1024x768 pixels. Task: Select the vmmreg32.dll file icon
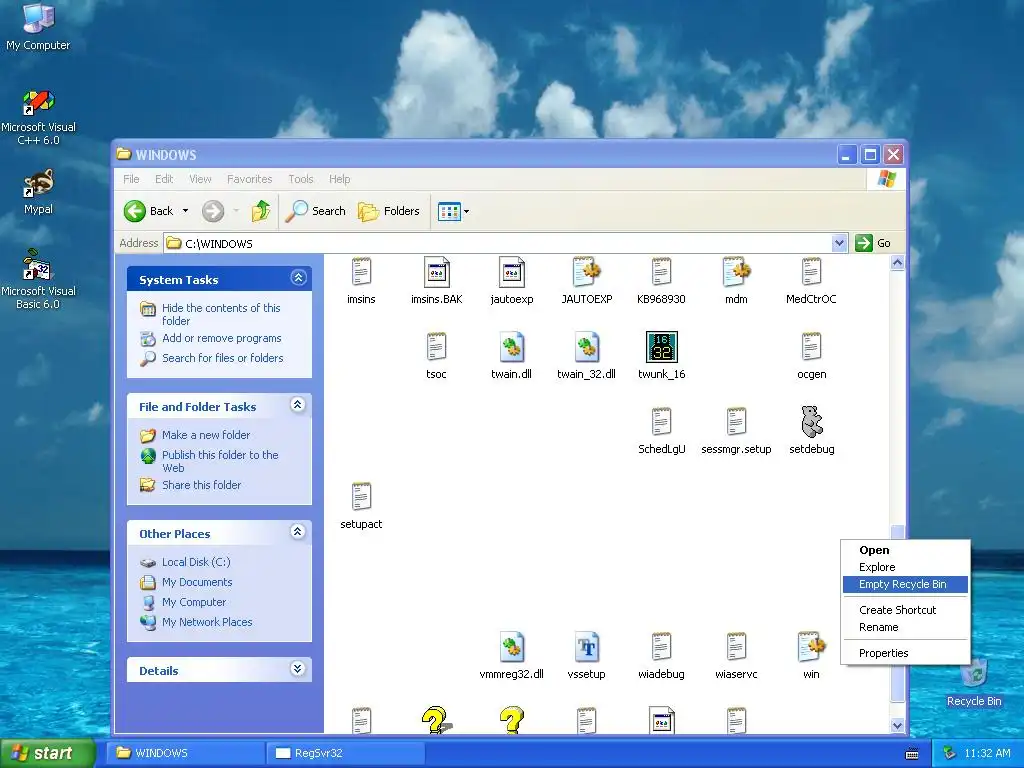click(x=511, y=647)
